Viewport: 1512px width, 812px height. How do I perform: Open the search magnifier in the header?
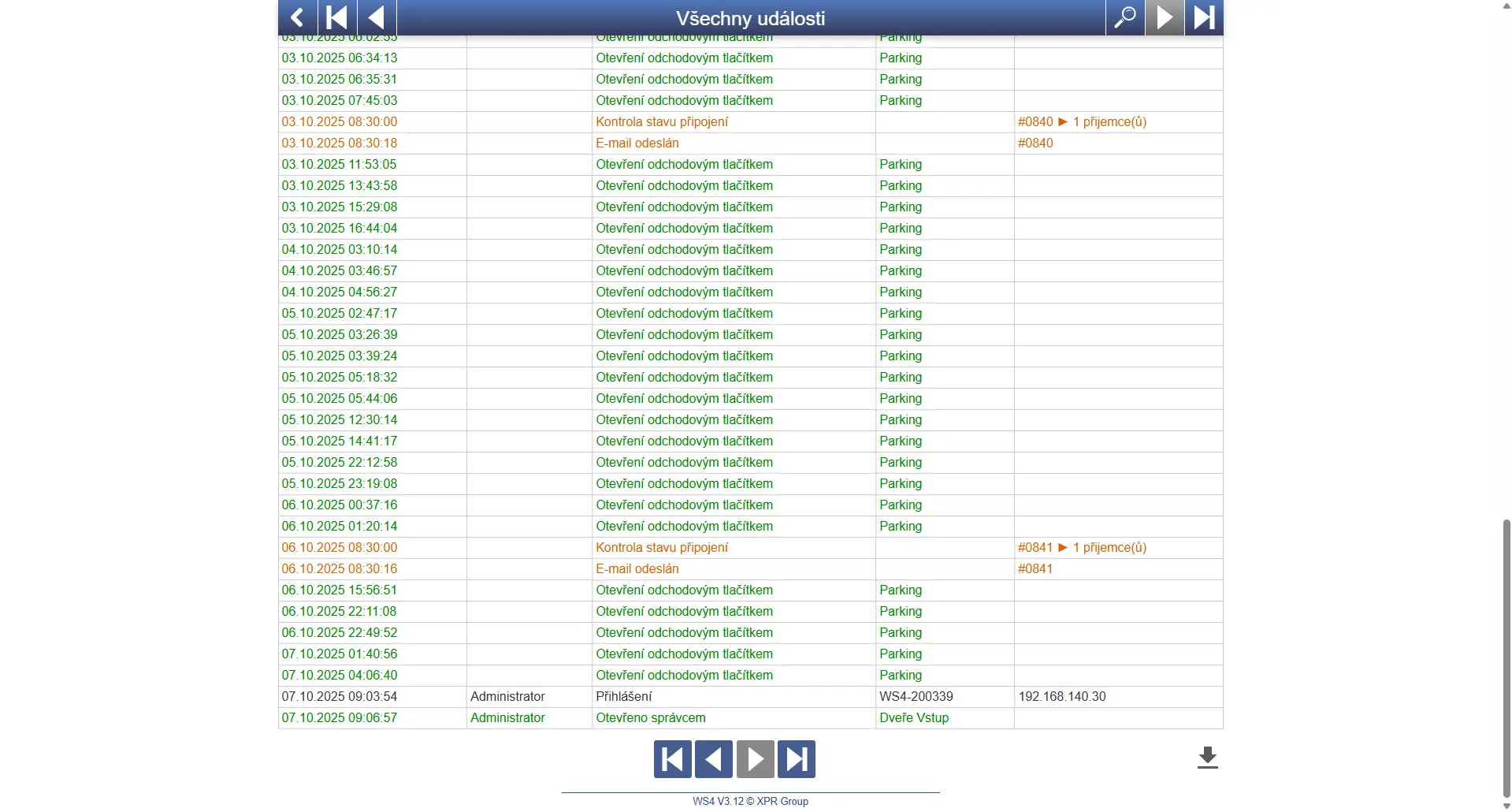click(1125, 17)
